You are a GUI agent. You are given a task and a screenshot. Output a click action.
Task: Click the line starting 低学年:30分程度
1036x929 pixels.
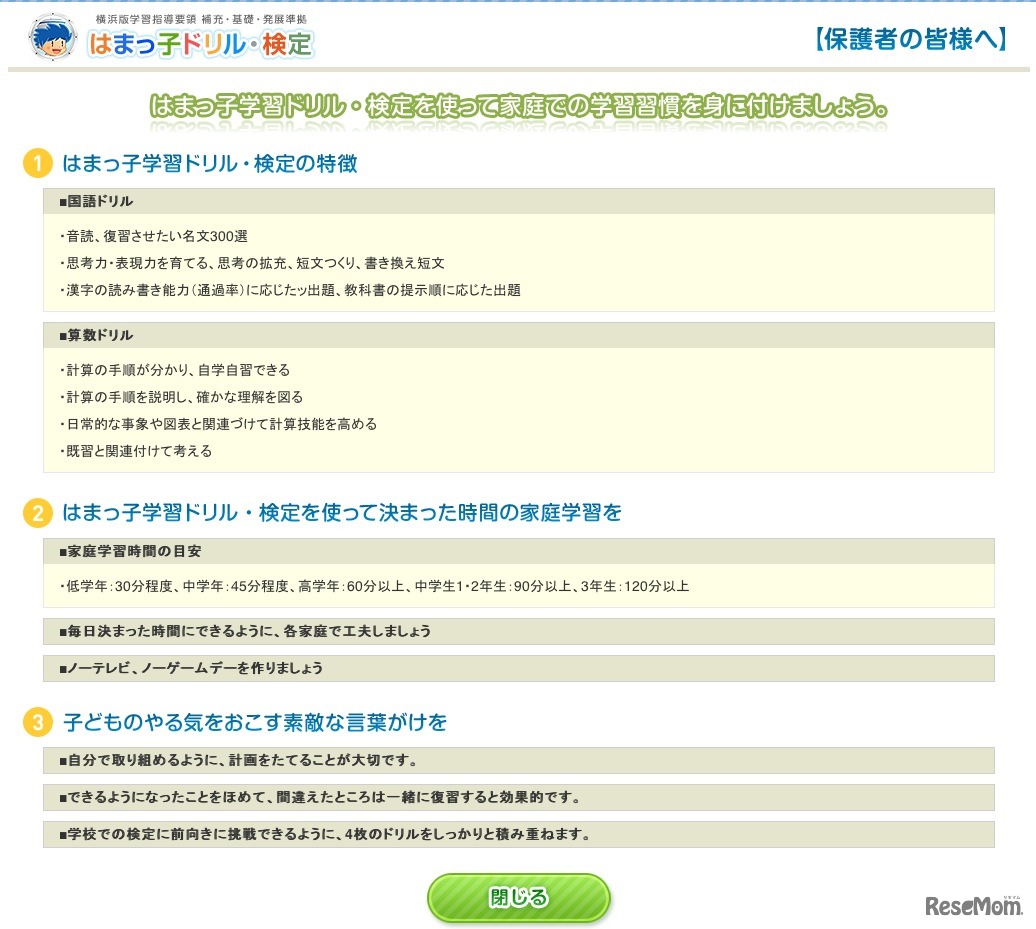pos(375,586)
